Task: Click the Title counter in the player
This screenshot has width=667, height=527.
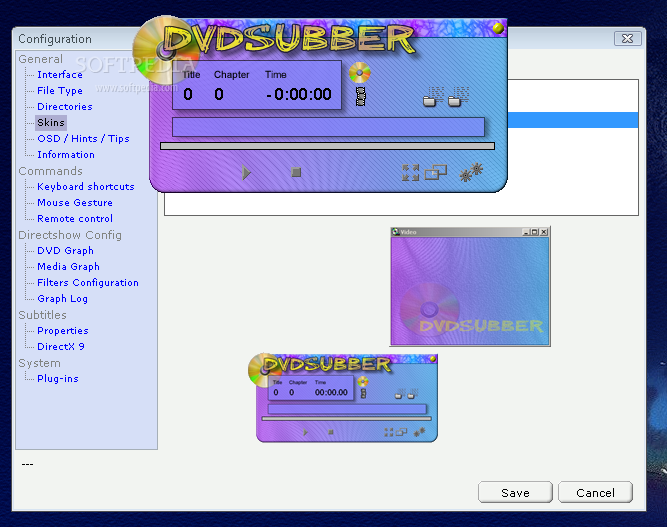Action: (188, 94)
